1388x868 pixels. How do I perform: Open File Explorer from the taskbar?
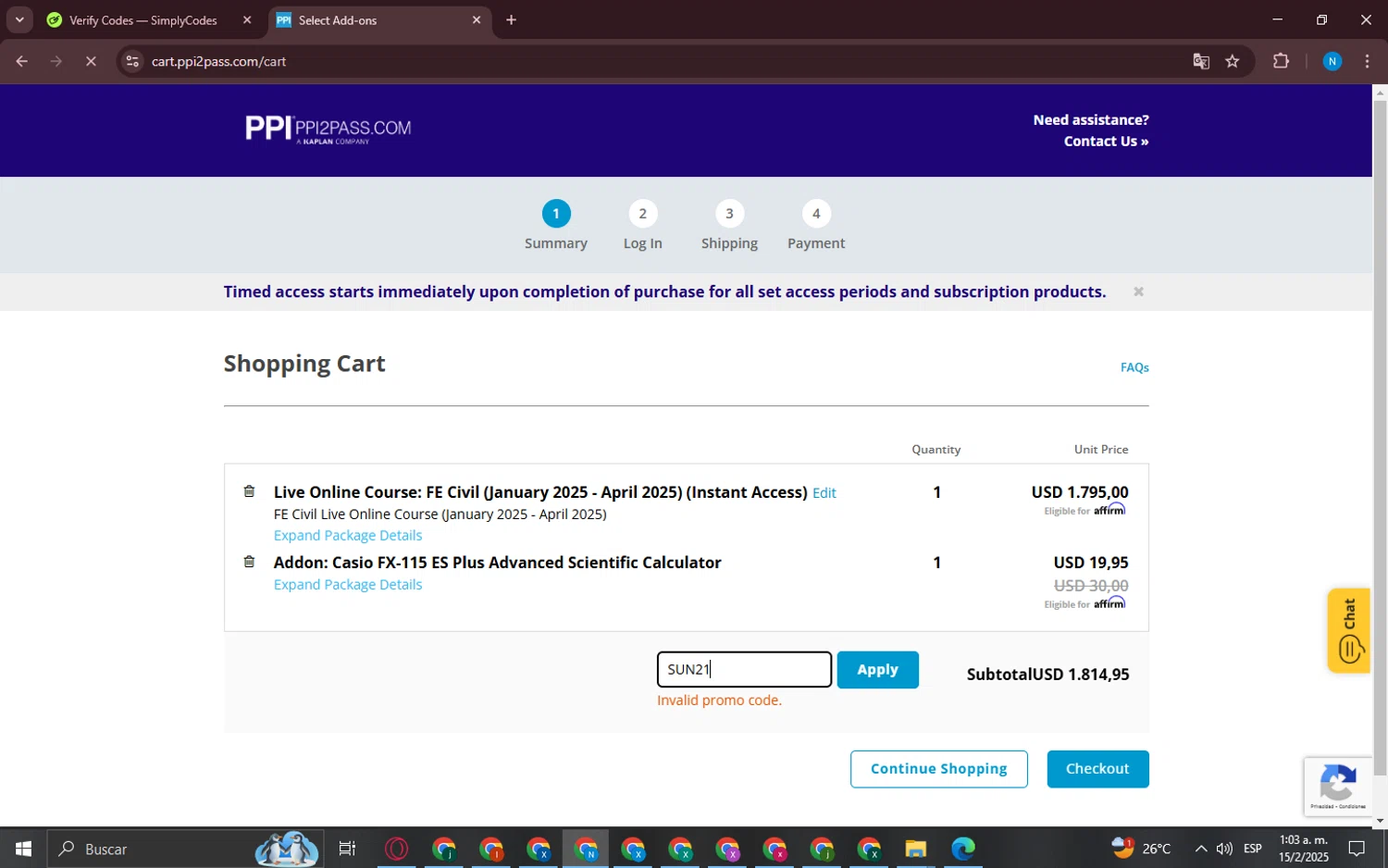[x=915, y=849]
